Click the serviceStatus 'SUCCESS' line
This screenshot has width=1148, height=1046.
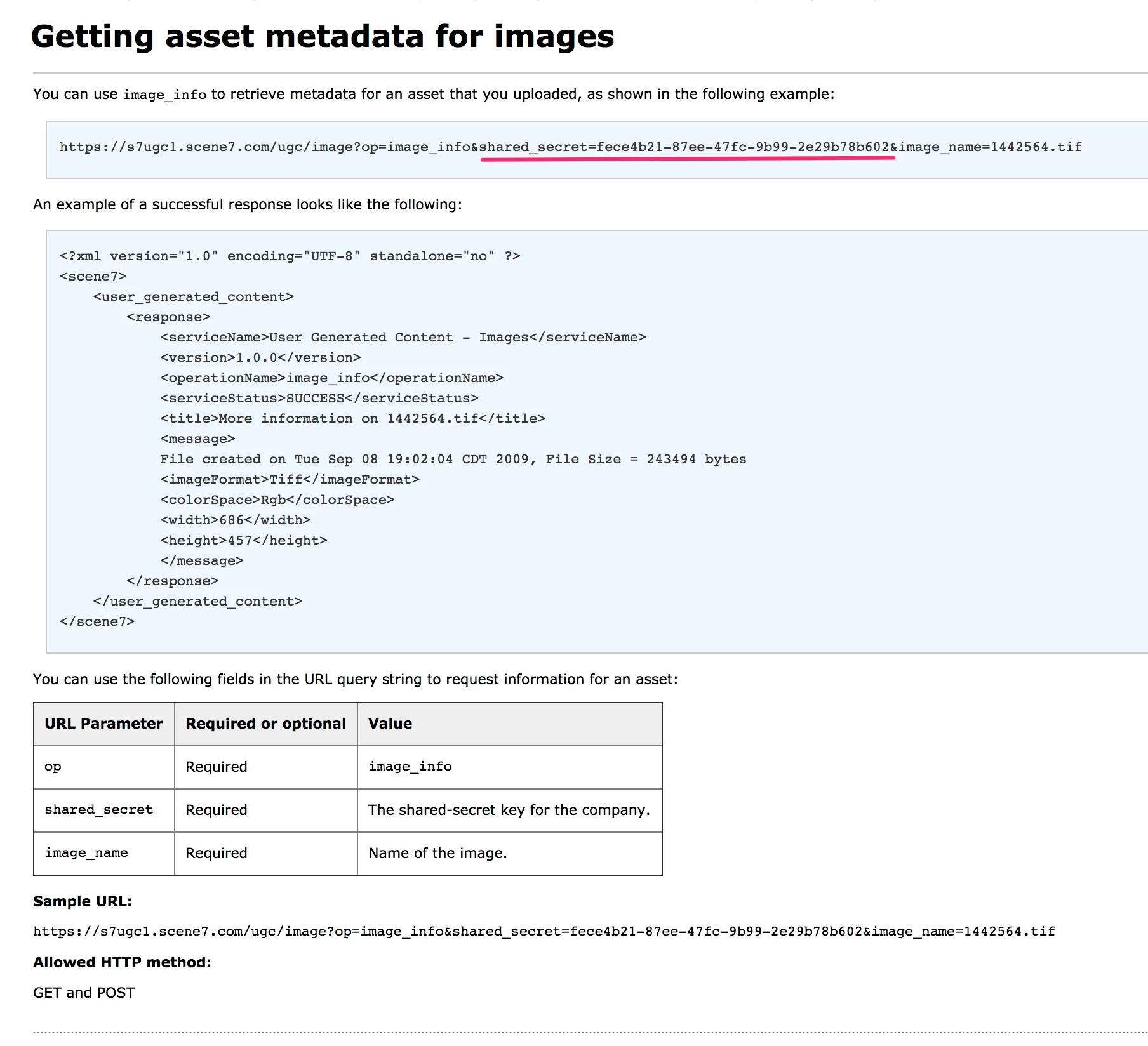(319, 398)
